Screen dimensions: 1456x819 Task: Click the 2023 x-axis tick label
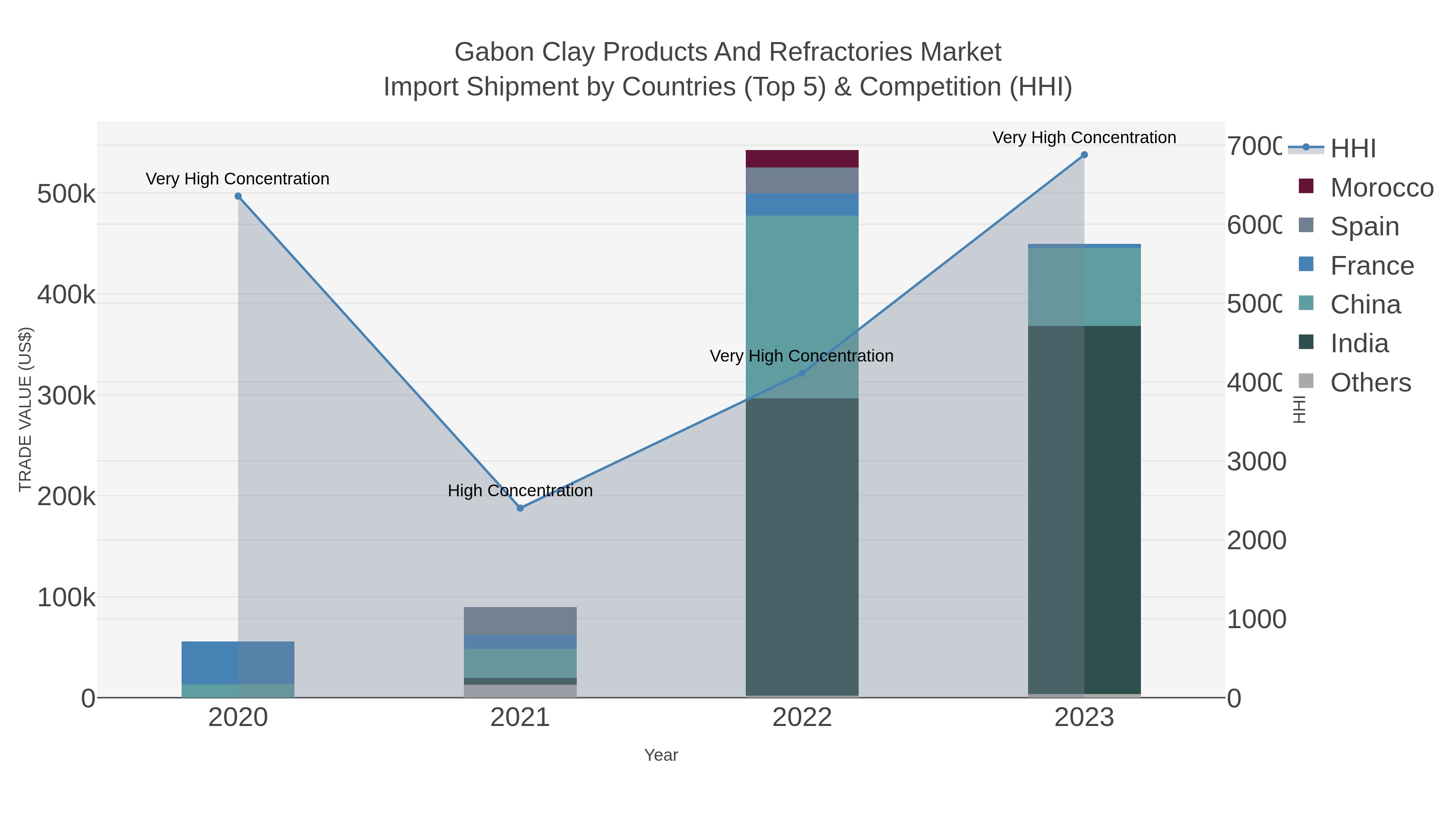1084,717
